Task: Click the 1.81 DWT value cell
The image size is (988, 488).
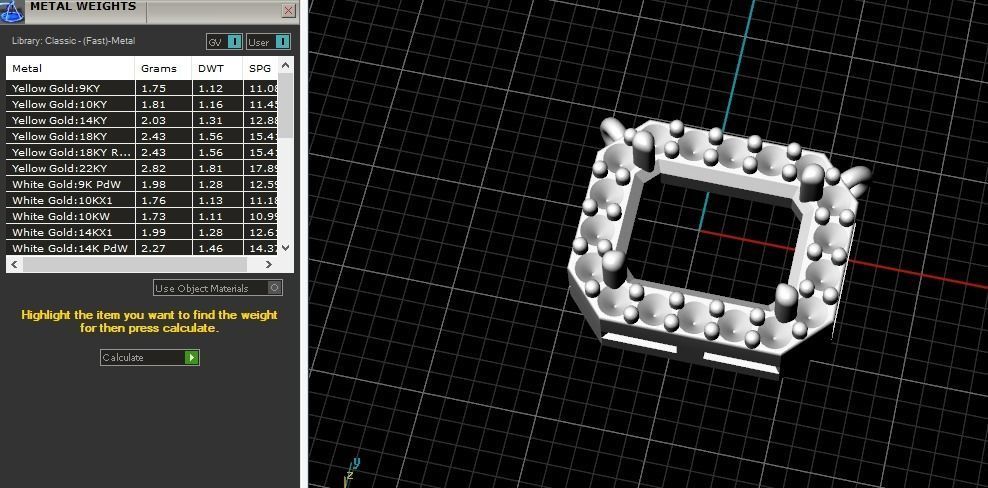Action: pyautogui.click(x=217, y=168)
